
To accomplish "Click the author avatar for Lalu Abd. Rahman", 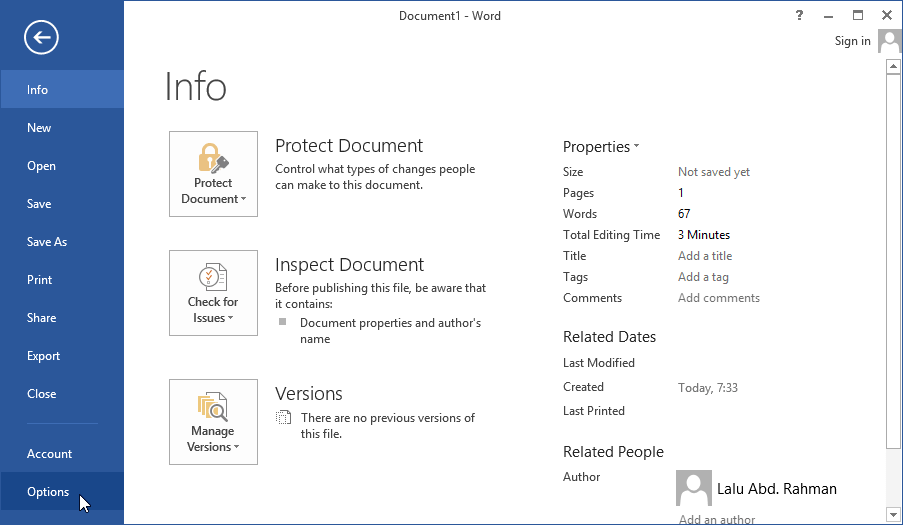I will pos(693,488).
